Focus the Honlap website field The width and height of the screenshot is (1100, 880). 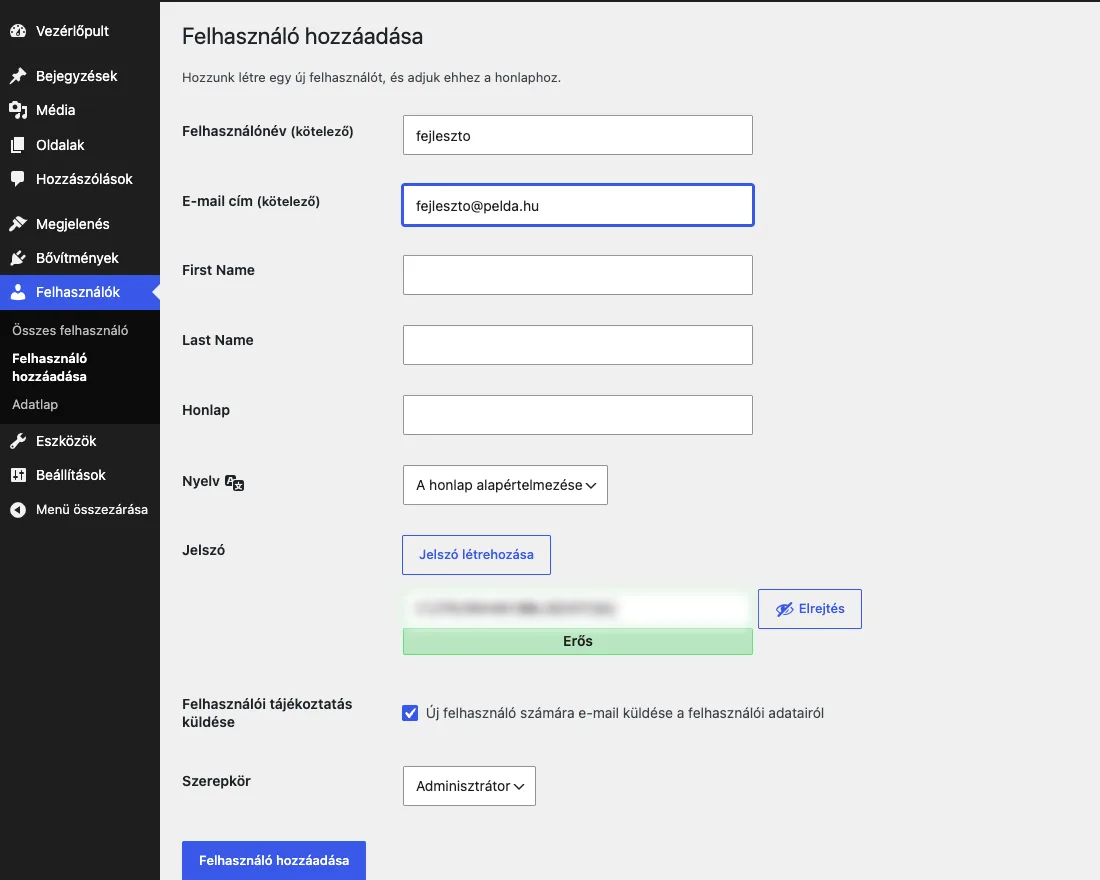[x=578, y=415]
